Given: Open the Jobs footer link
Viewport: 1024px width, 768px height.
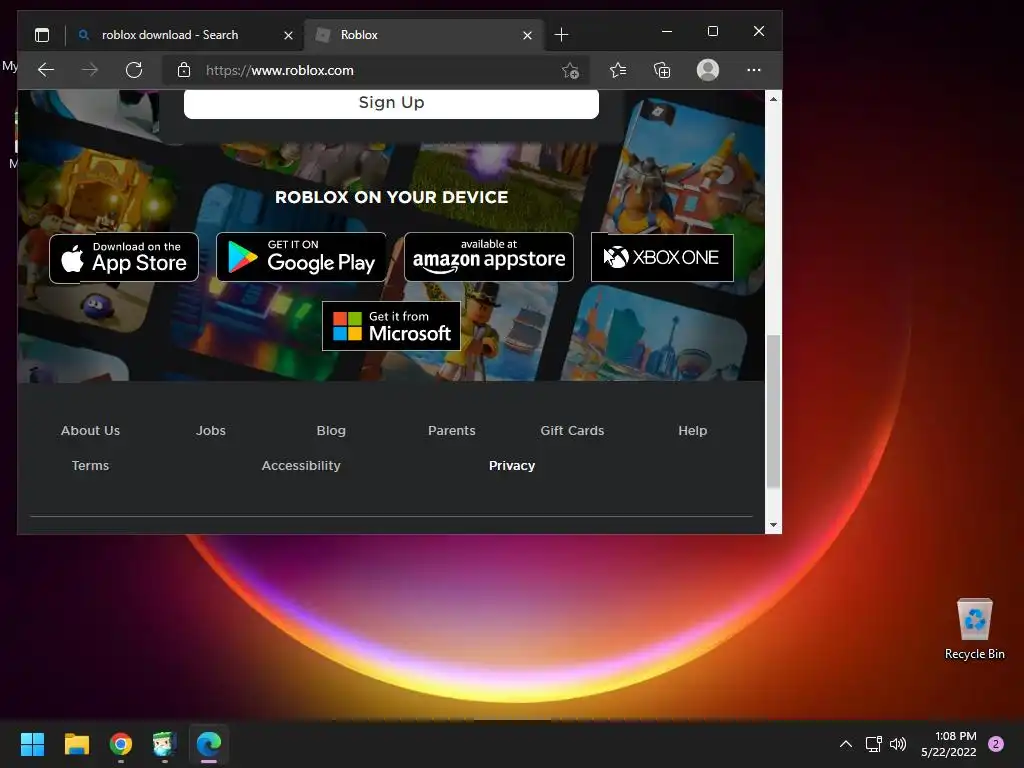Looking at the screenshot, I should (x=211, y=430).
